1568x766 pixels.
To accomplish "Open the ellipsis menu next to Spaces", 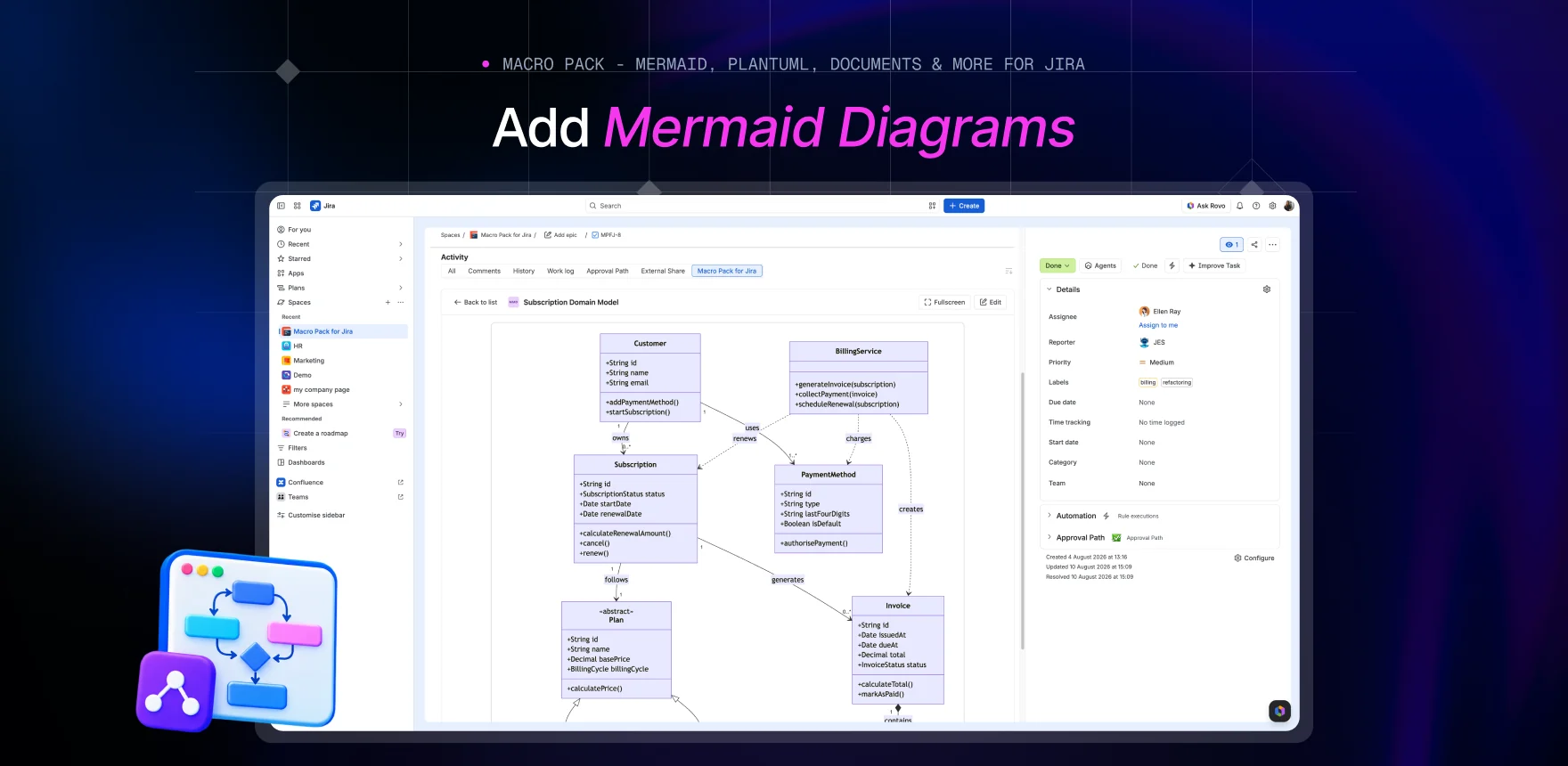I will click(x=401, y=302).
